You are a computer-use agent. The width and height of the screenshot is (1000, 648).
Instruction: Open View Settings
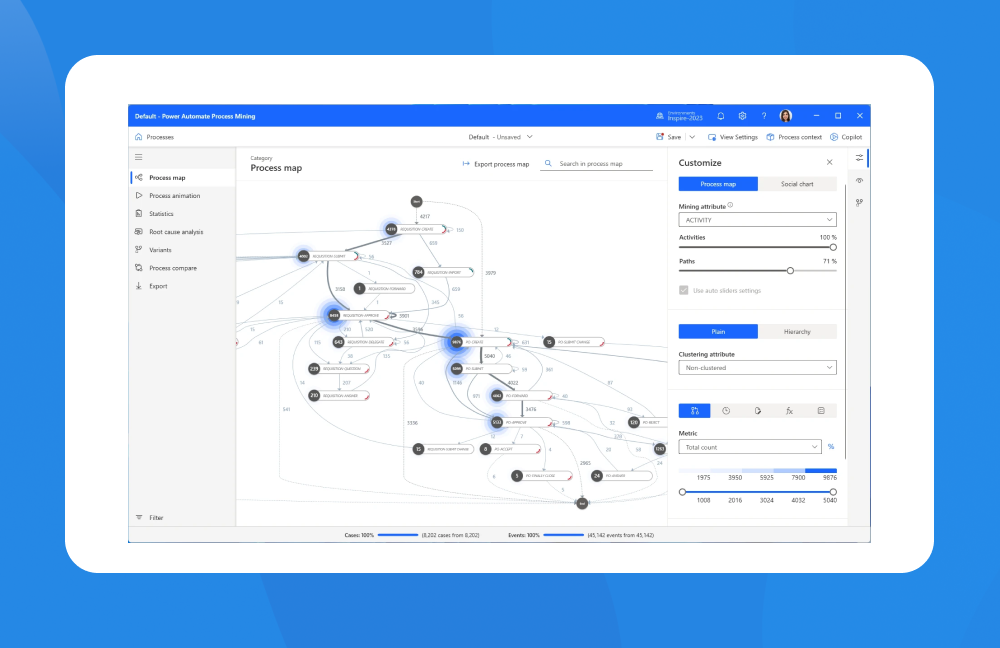coord(733,137)
